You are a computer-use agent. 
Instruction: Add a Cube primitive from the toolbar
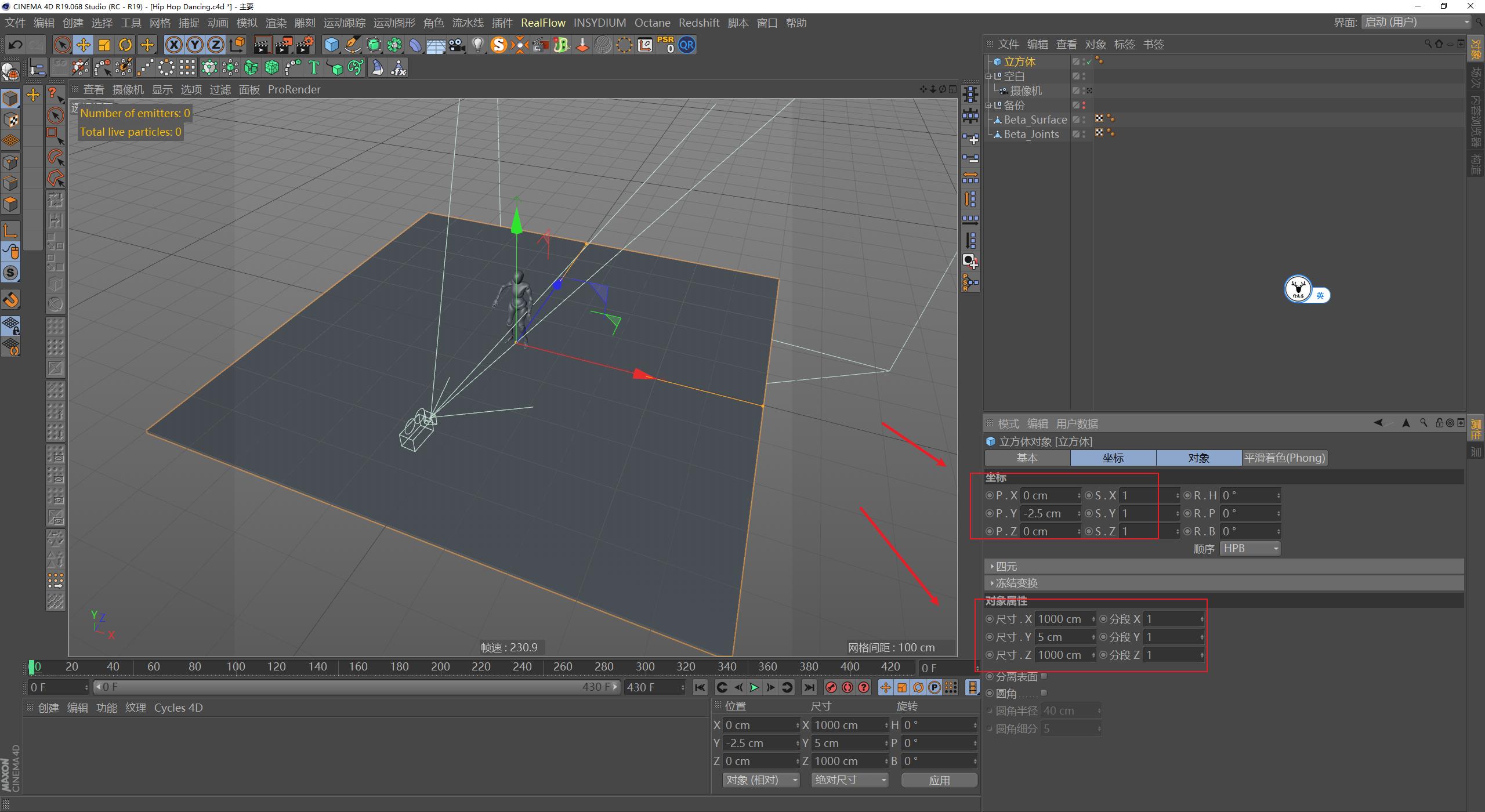click(331, 45)
